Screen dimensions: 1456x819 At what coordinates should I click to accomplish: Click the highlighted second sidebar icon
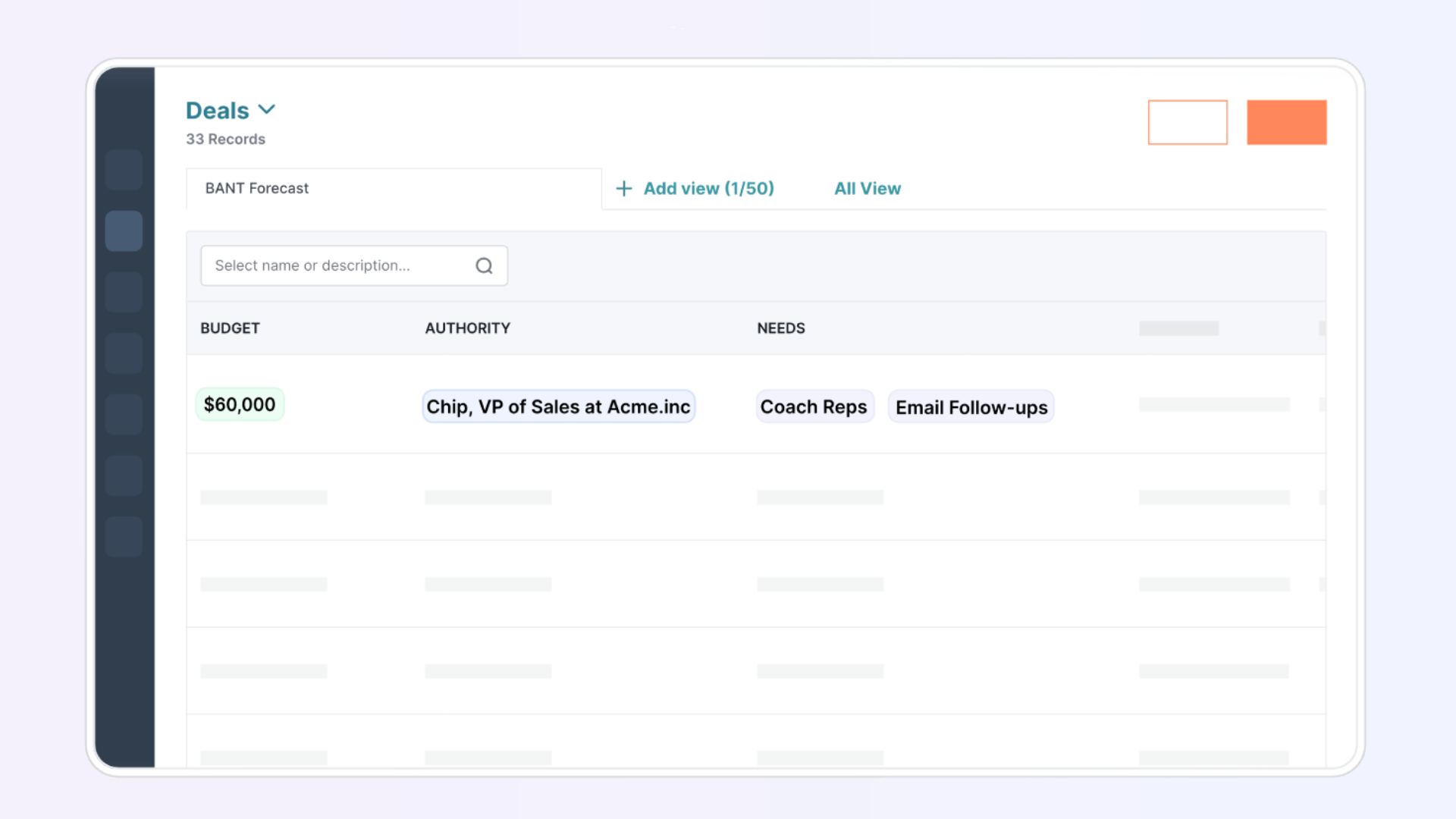tap(124, 231)
